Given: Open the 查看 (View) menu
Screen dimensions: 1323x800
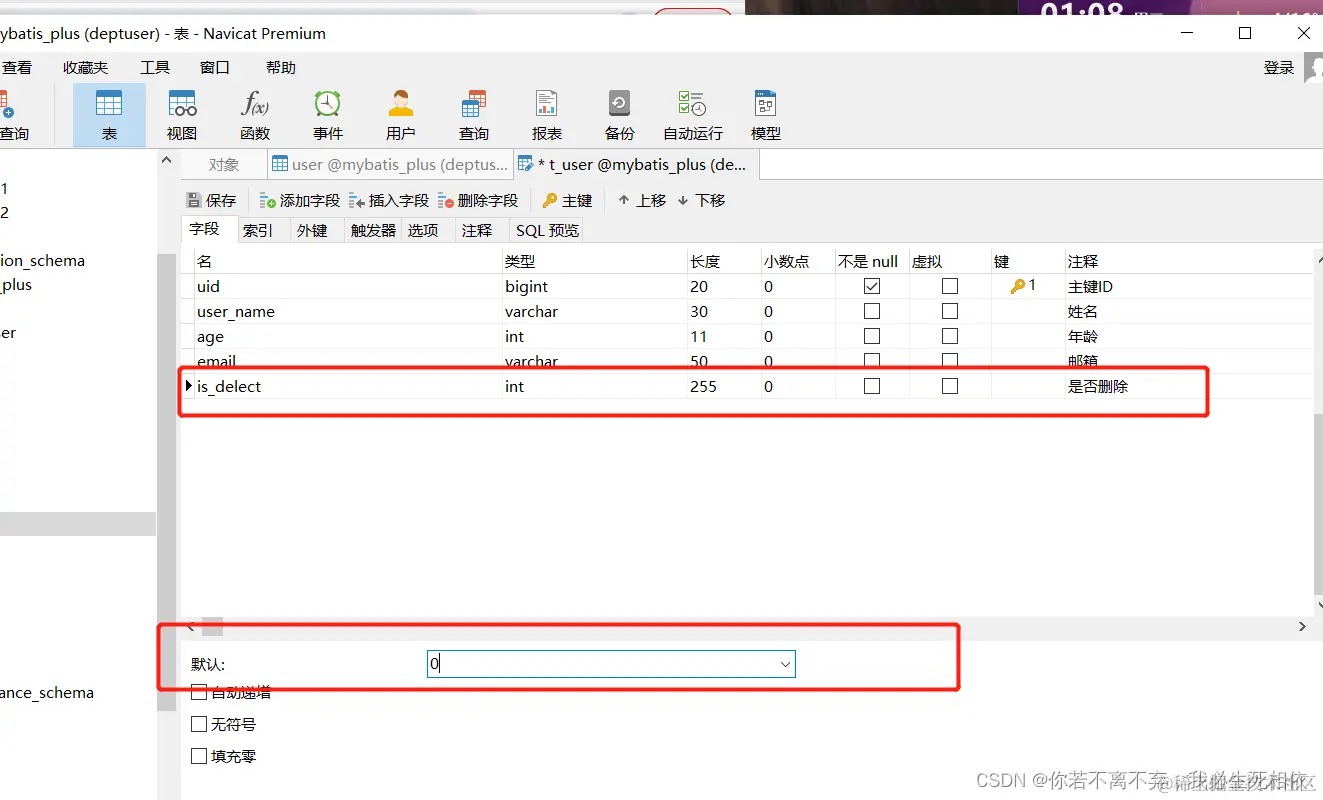Looking at the screenshot, I should pos(17,67).
